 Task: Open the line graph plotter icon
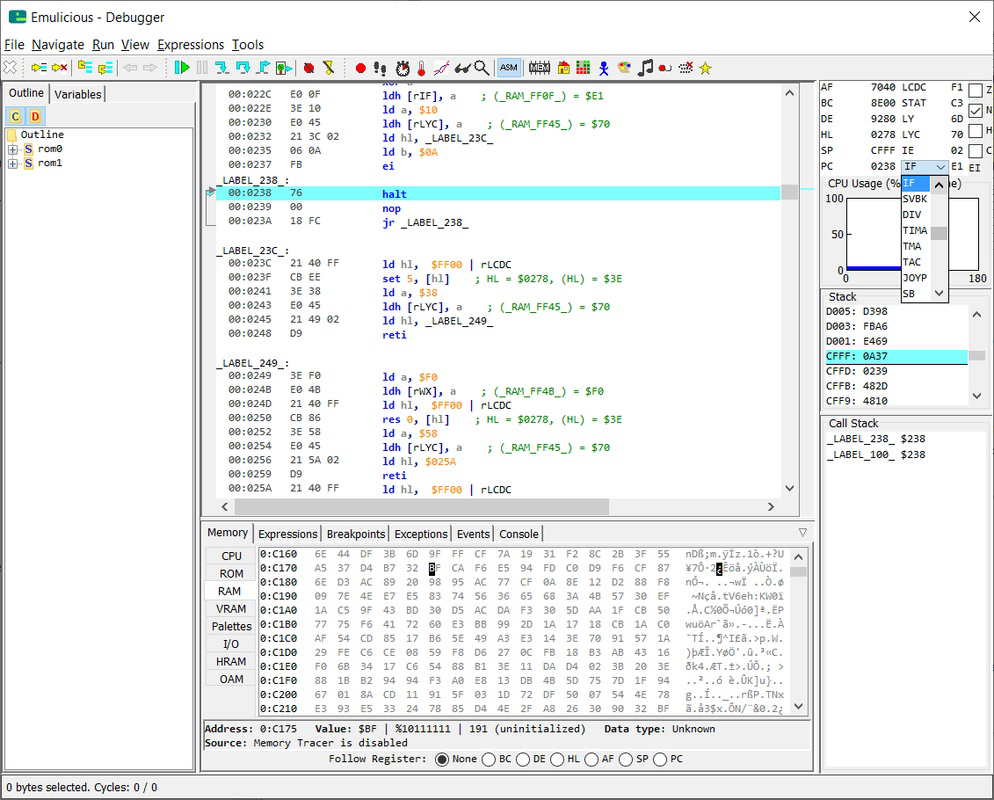tap(441, 68)
